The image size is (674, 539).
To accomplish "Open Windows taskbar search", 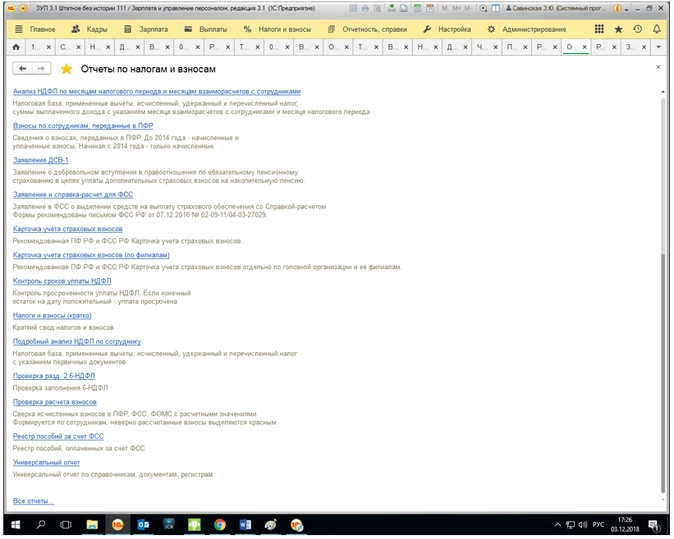I will tap(41, 525).
